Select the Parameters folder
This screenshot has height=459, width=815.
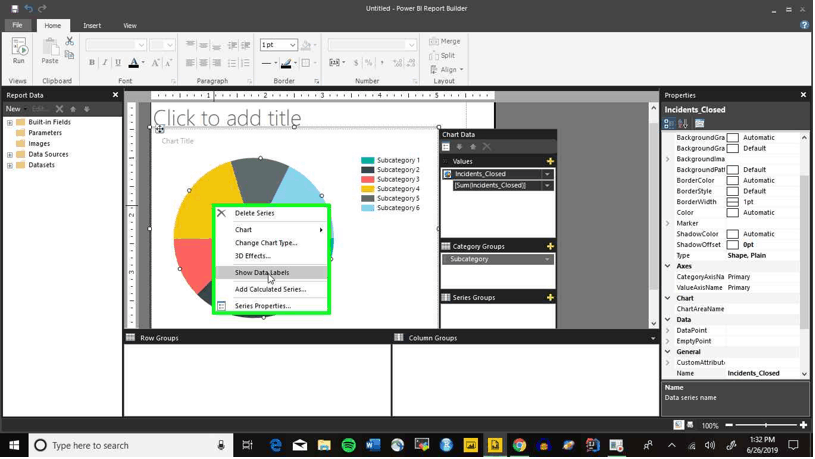pyautogui.click(x=39, y=133)
